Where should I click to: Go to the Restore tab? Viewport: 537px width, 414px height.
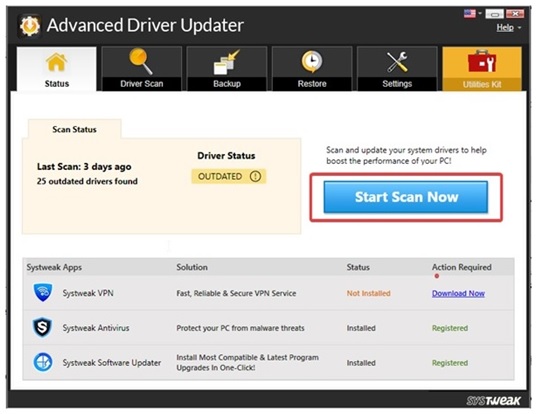point(312,69)
